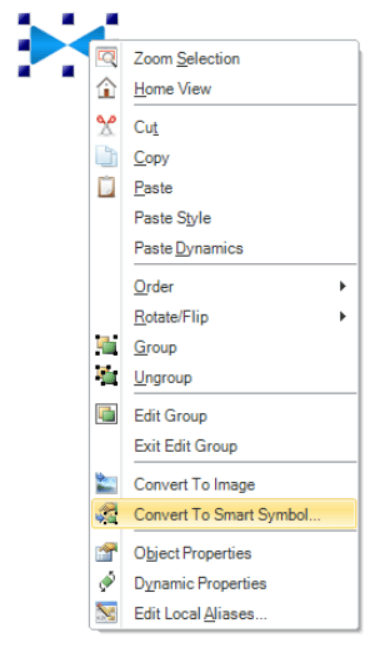Image resolution: width=382 pixels, height=650 pixels.
Task: Click the Ungroup icon
Action: point(106,376)
